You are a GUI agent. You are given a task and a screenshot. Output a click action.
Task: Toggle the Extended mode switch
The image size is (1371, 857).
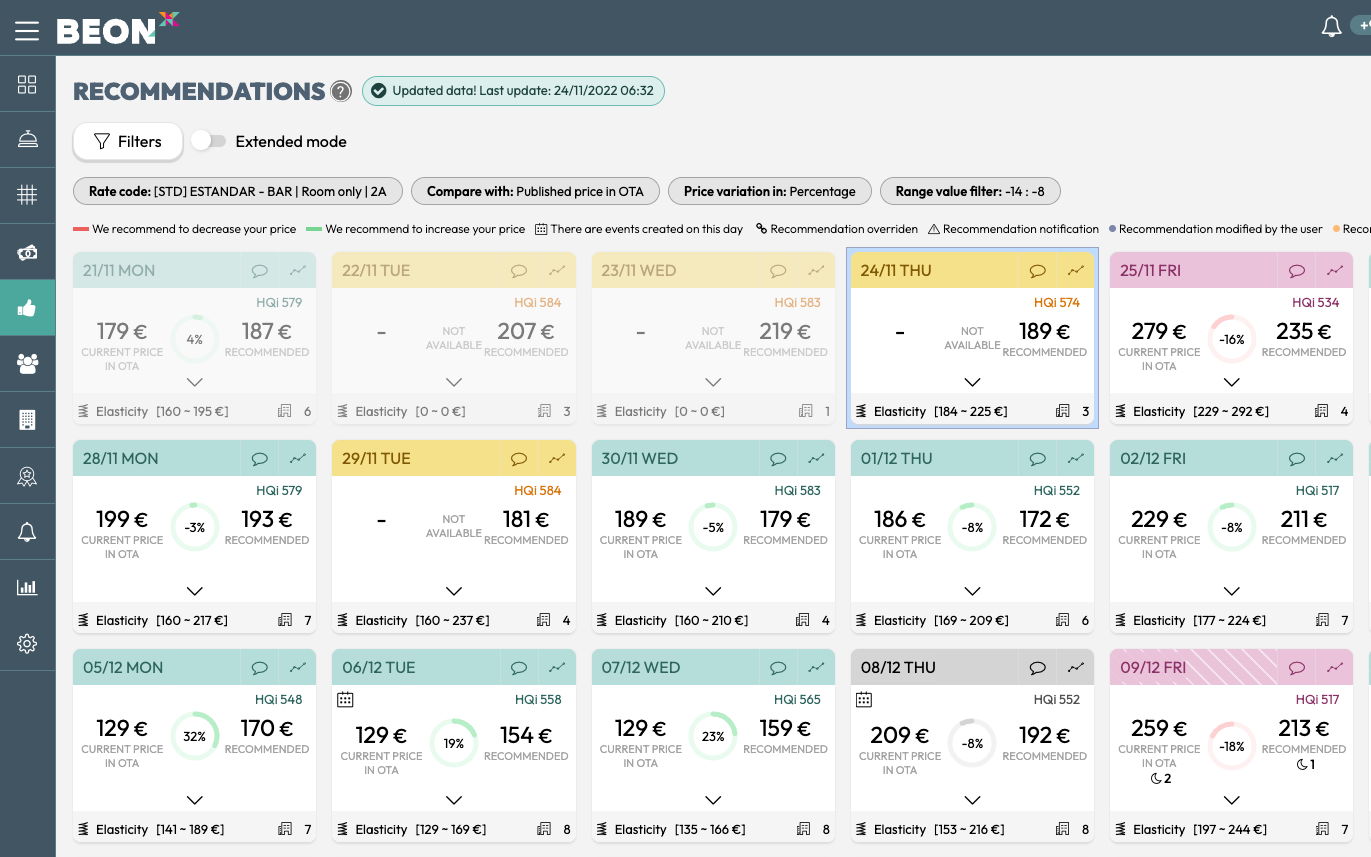(x=209, y=142)
